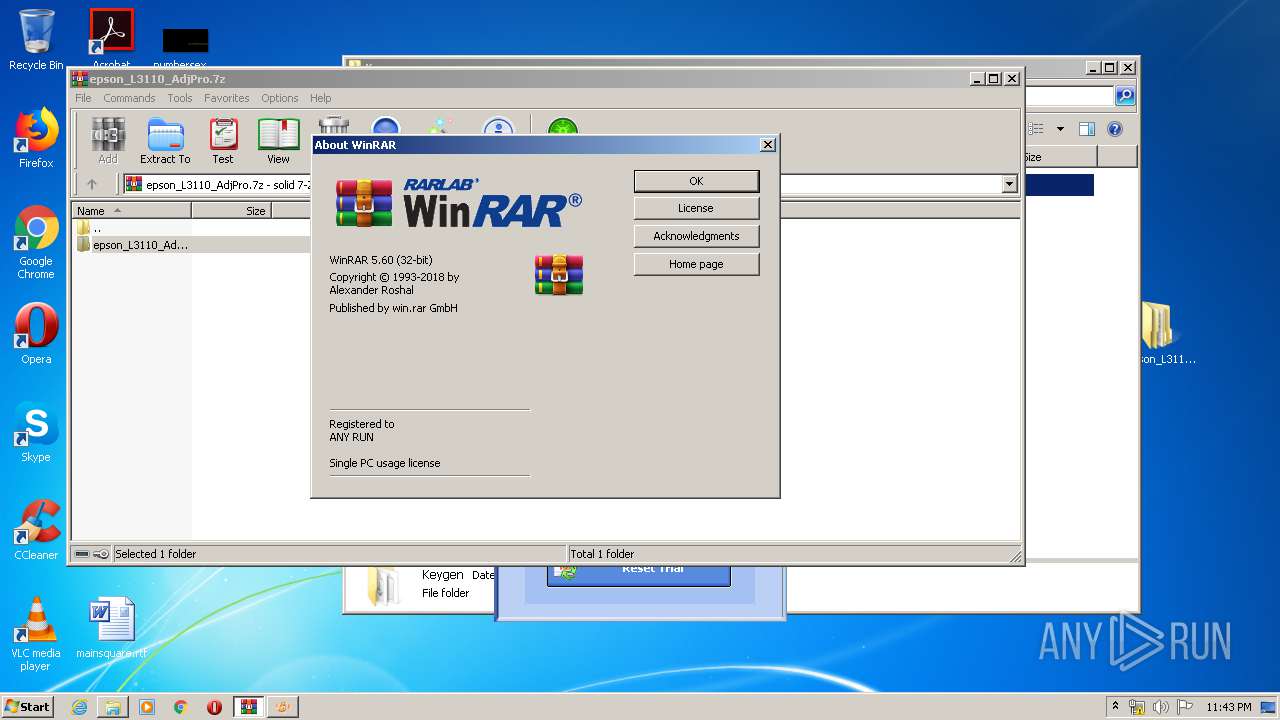Click OK in About WinRAR dialog
The width and height of the screenshot is (1280, 720).
click(x=696, y=181)
